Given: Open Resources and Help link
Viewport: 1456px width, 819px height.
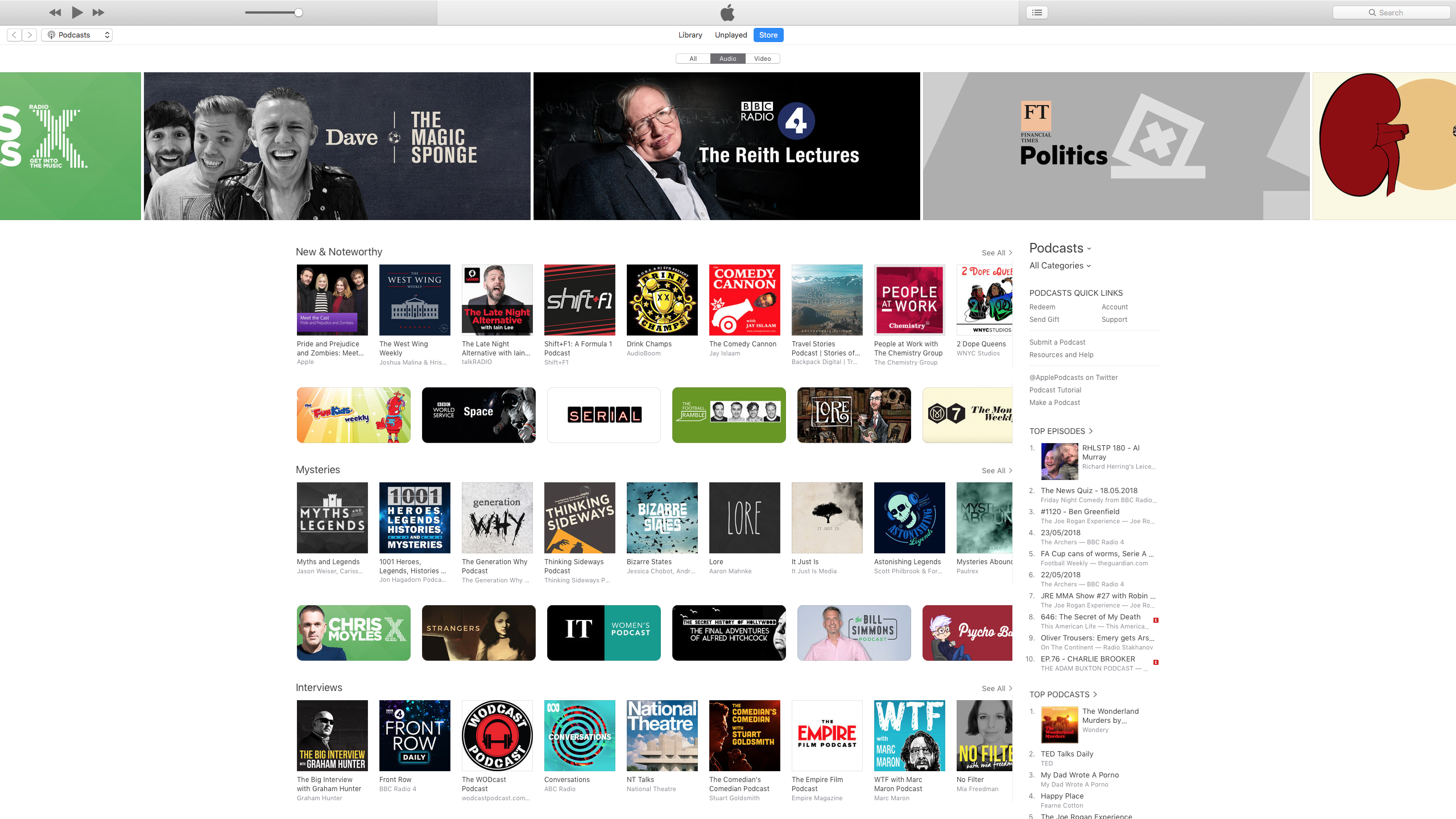Looking at the screenshot, I should click(1061, 355).
